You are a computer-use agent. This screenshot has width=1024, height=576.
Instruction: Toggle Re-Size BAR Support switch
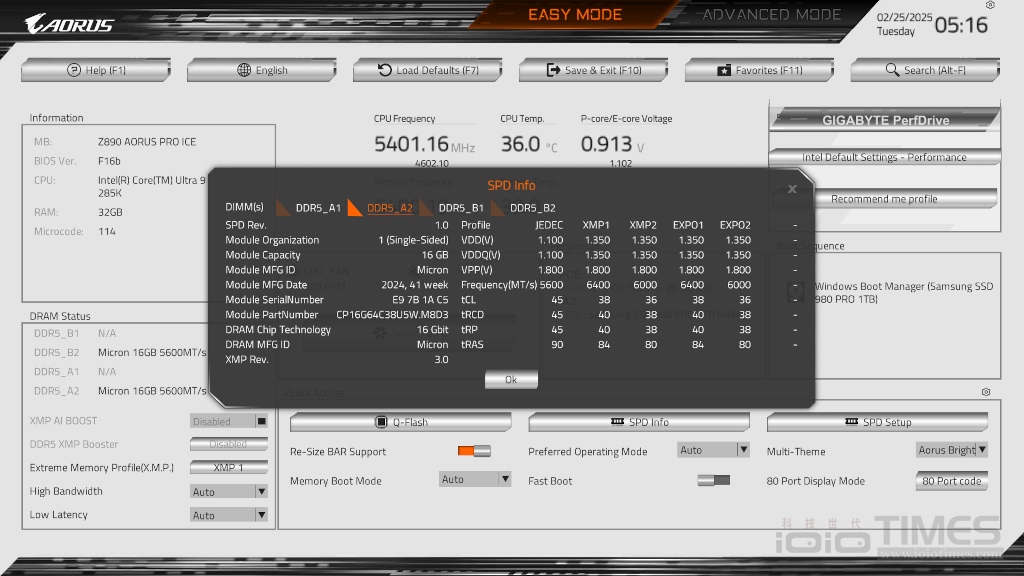[474, 451]
